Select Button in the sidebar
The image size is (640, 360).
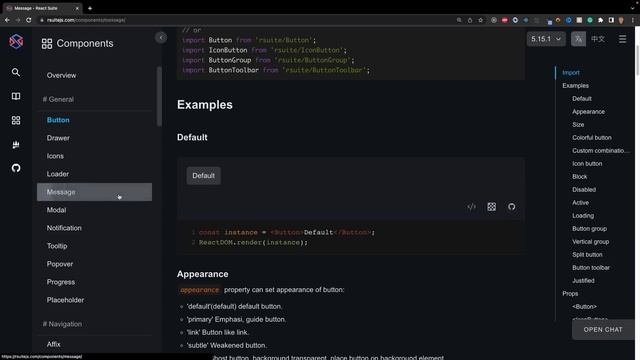(x=94, y=120)
